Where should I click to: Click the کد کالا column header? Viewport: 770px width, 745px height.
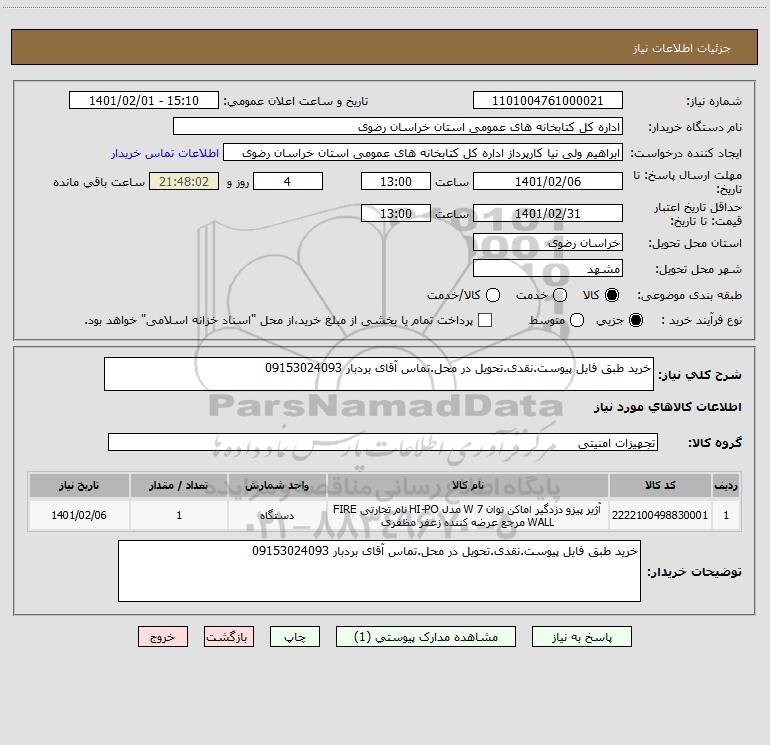(x=660, y=485)
